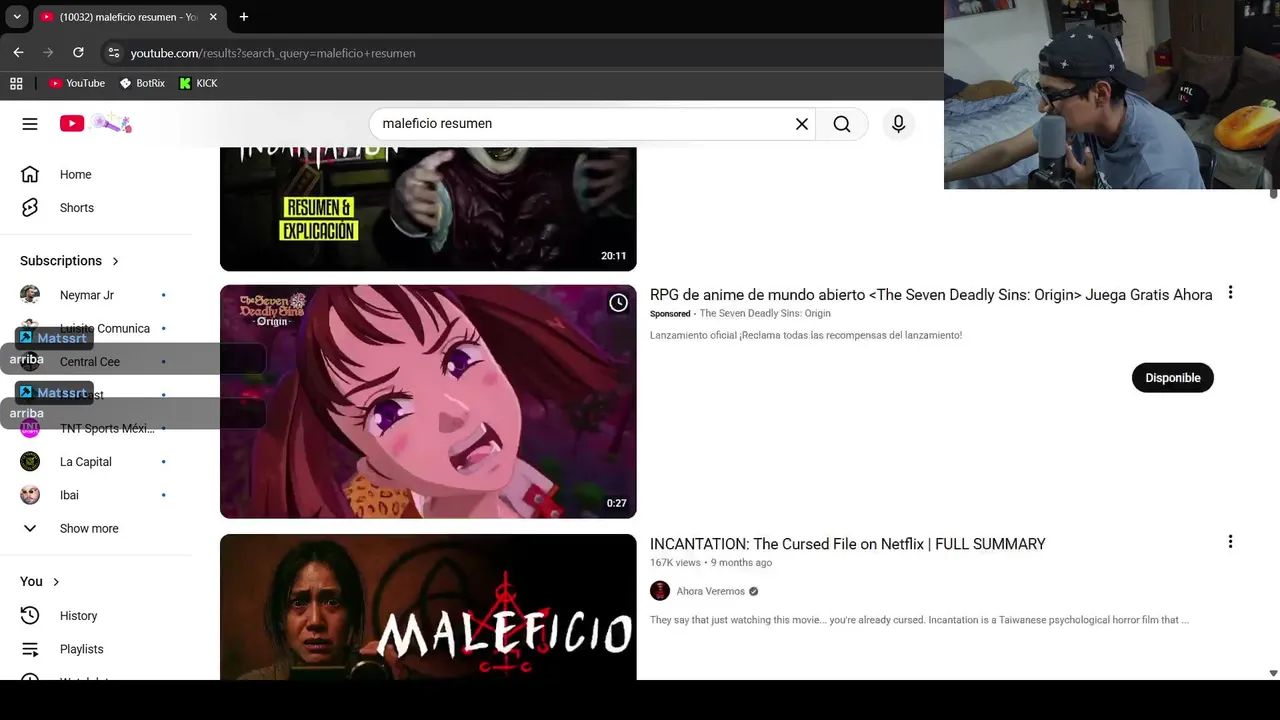Click the '167K views' text
This screenshot has height=720, width=1280.
pos(675,563)
